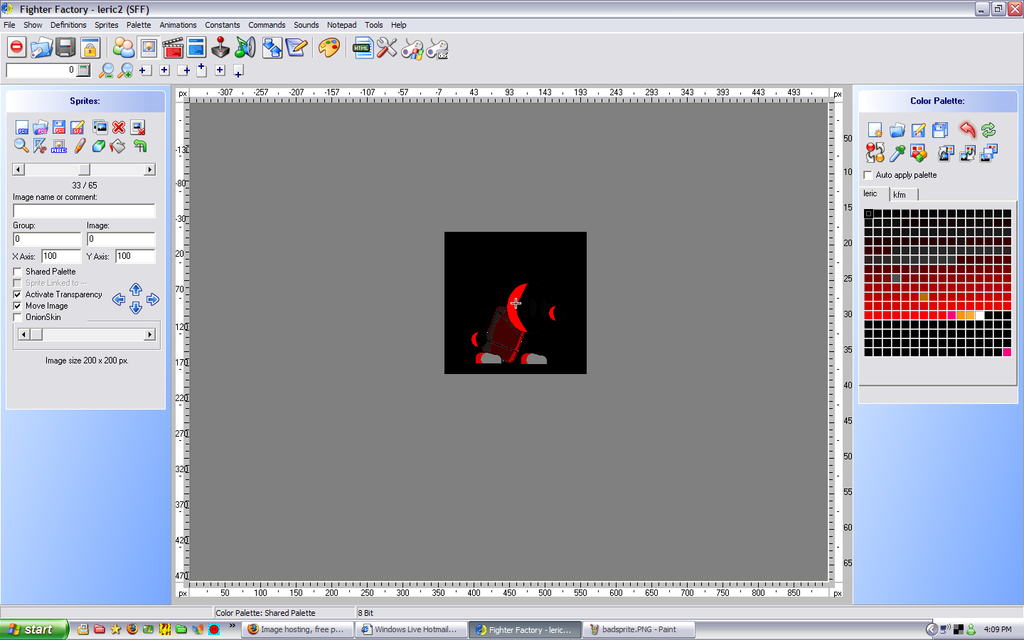The width and height of the screenshot is (1024, 640).
Task: Click the Windows Start button
Action: 33,630
